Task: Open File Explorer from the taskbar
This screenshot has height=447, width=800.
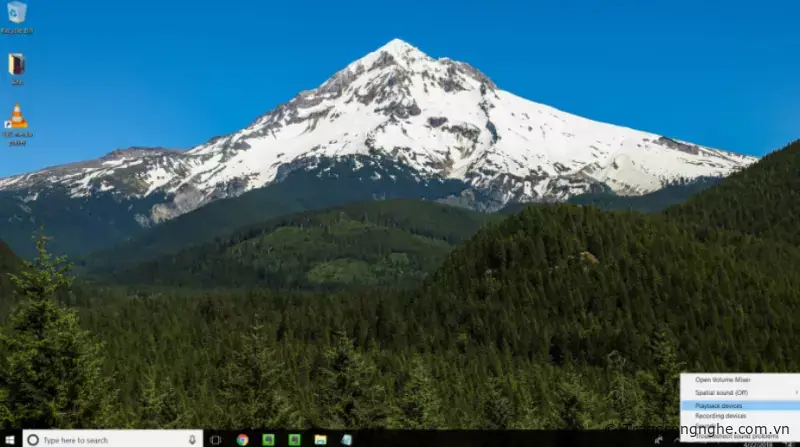Action: coord(320,439)
